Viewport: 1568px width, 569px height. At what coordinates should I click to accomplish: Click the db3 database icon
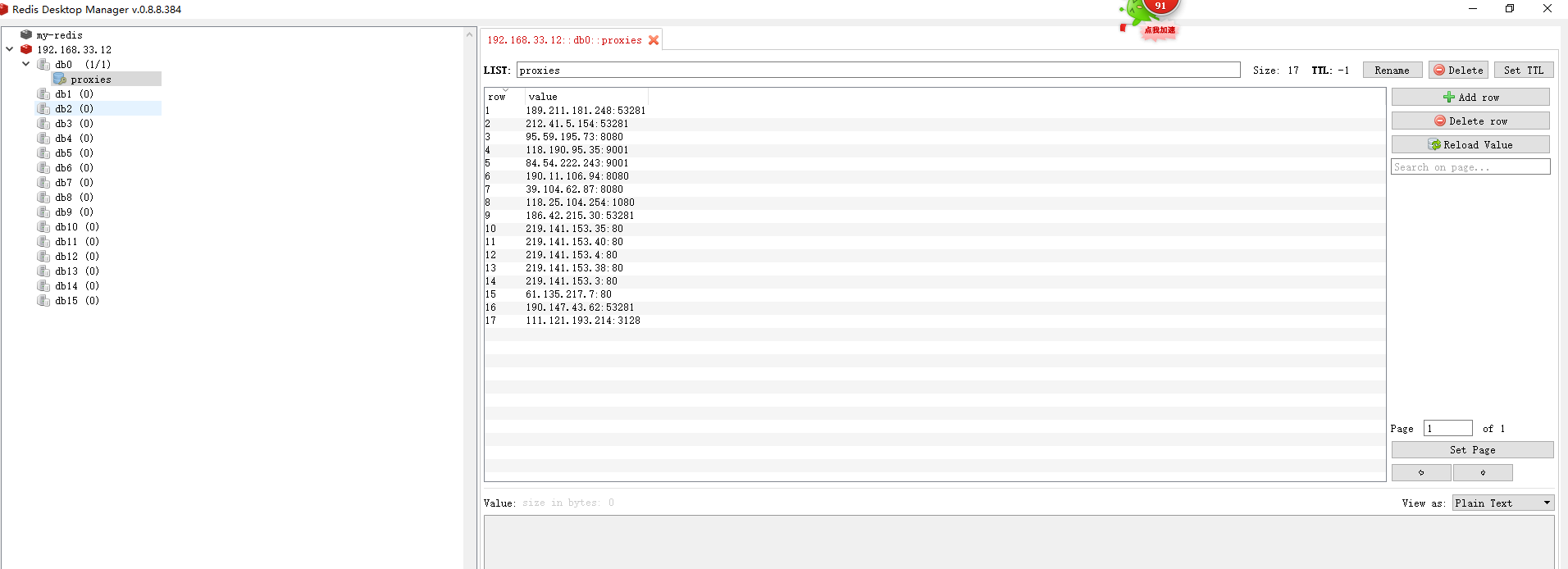43,123
